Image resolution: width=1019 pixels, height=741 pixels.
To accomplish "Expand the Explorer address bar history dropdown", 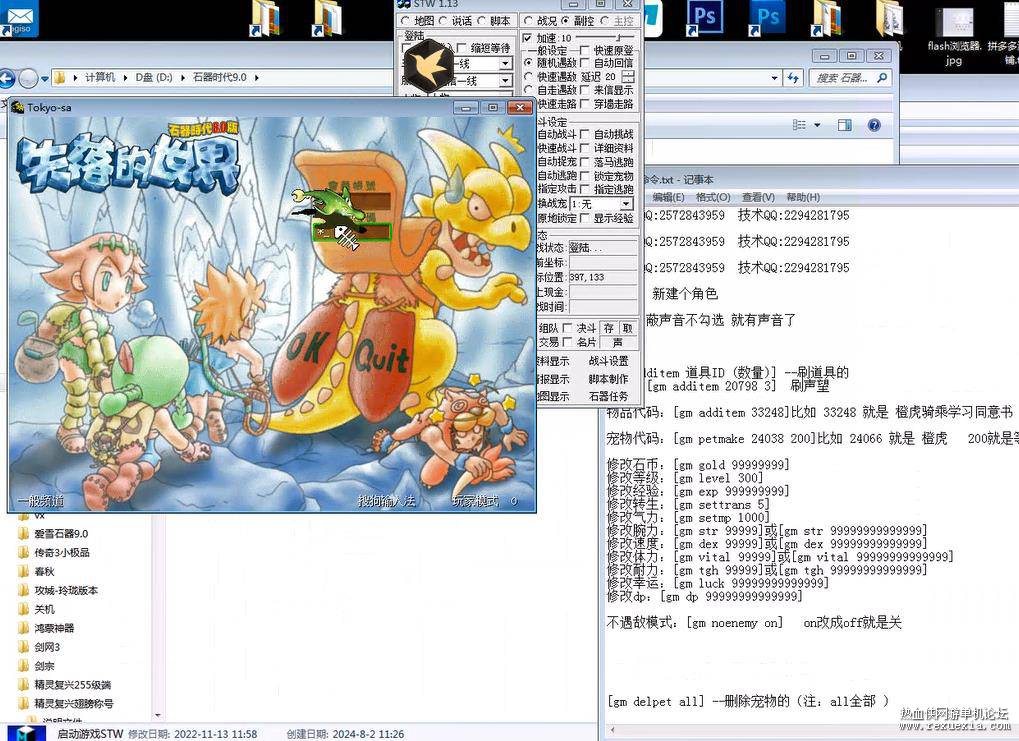I will pyautogui.click(x=775, y=78).
